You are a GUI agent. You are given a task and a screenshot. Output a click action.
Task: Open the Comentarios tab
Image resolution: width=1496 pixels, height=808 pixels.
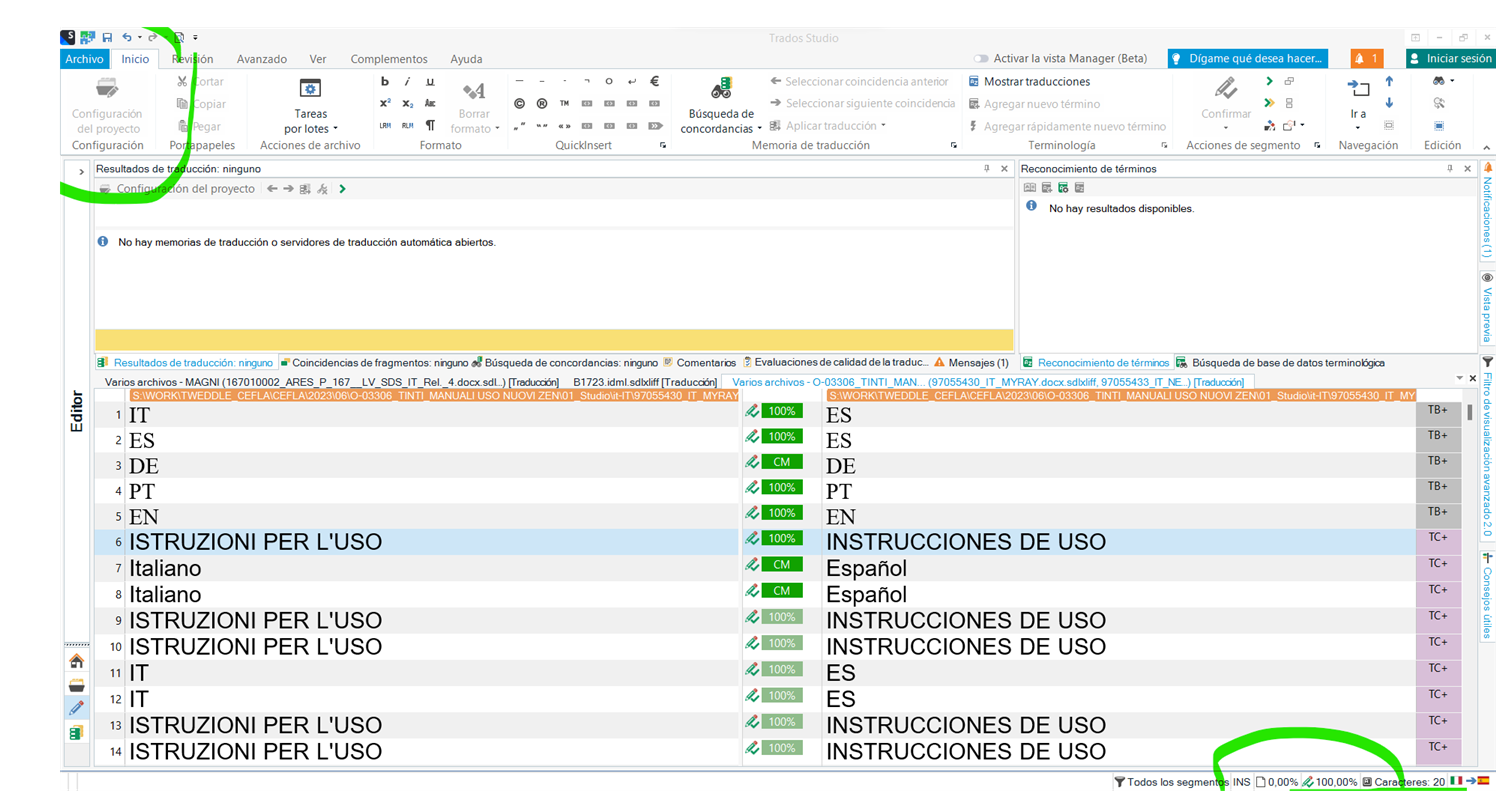(699, 362)
